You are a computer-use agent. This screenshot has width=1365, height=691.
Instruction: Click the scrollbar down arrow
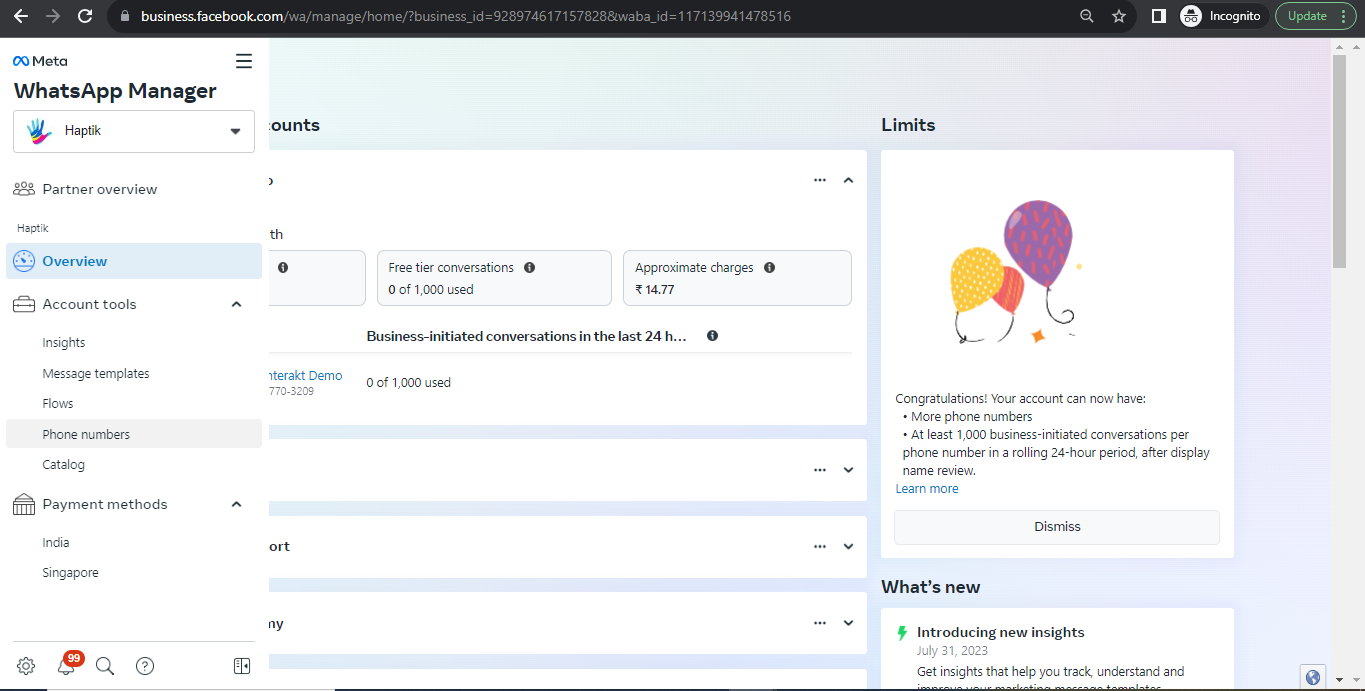[1340, 680]
